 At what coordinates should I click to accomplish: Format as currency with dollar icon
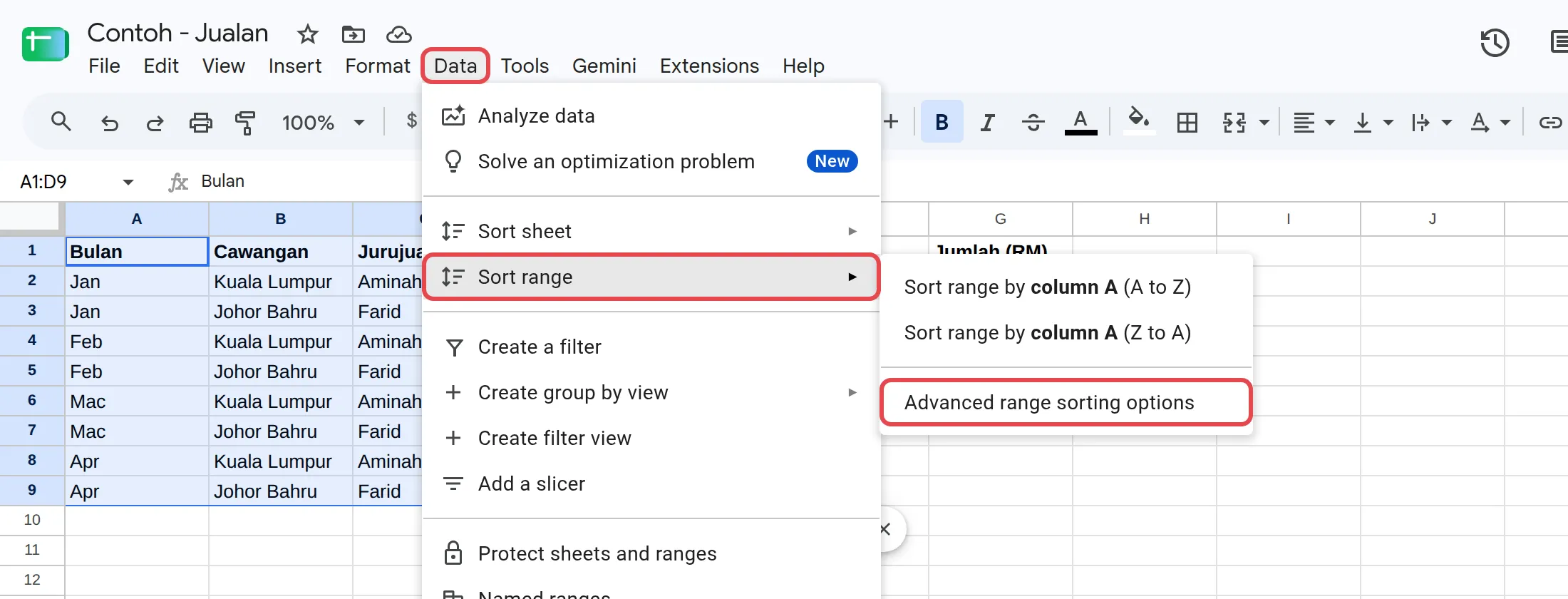coord(411,121)
